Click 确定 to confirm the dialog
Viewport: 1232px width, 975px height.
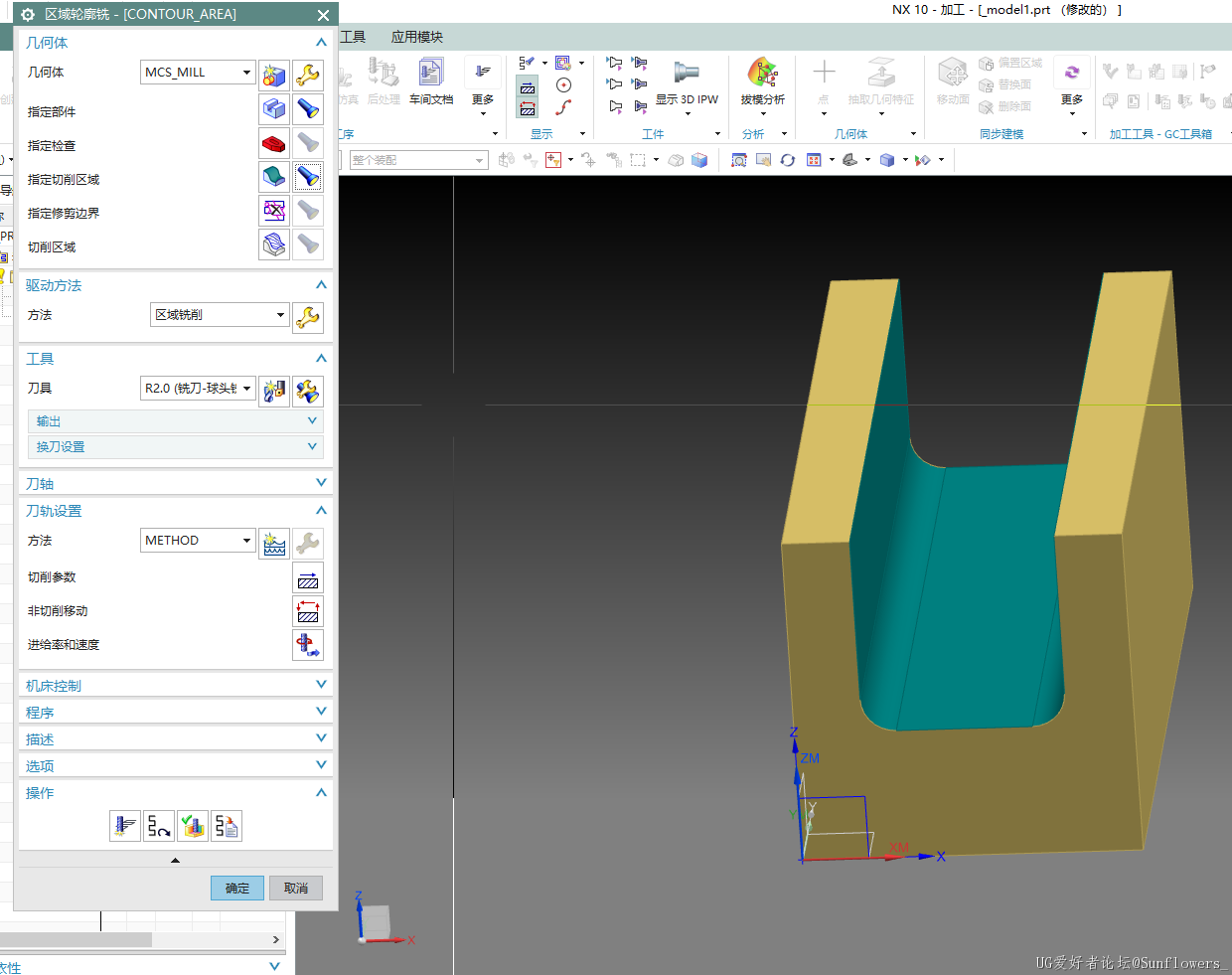point(237,889)
